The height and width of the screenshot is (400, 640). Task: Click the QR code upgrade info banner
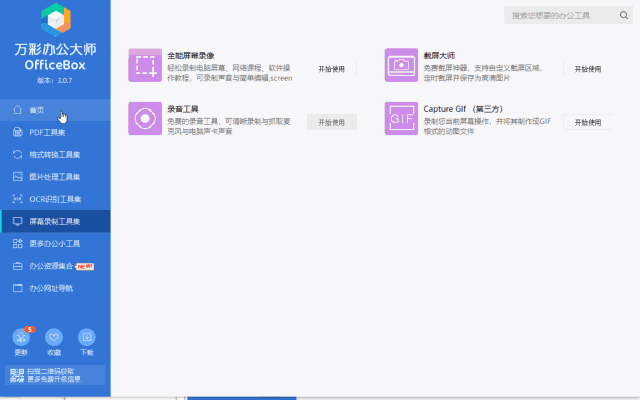coord(55,375)
